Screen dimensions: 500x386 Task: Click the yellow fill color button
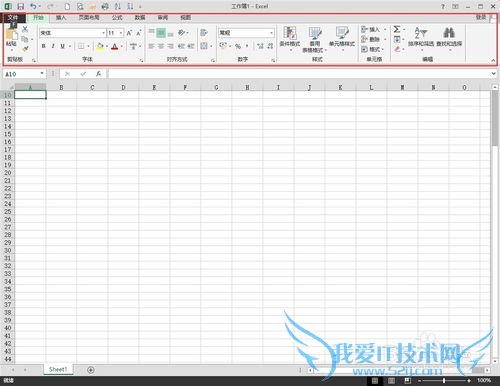(x=100, y=46)
